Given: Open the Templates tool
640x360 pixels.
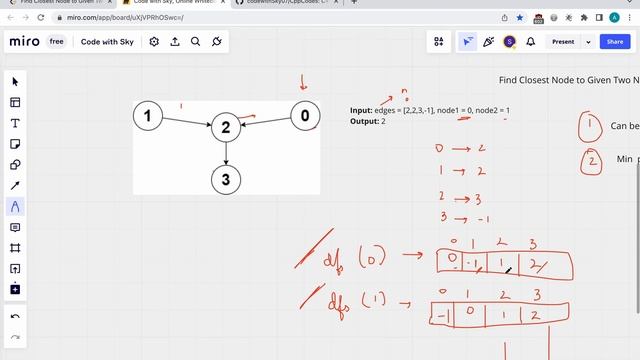Looking at the screenshot, I should click(15, 102).
